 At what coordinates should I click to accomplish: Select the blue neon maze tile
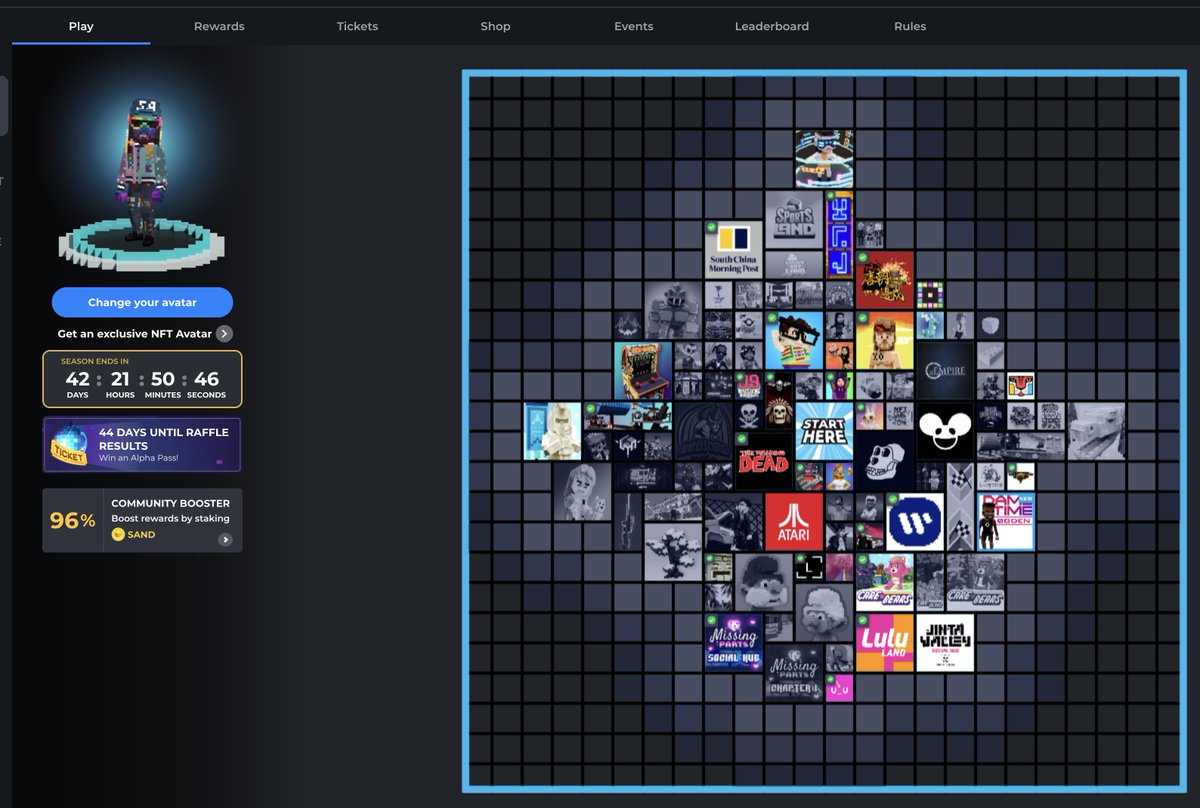pyautogui.click(x=839, y=235)
